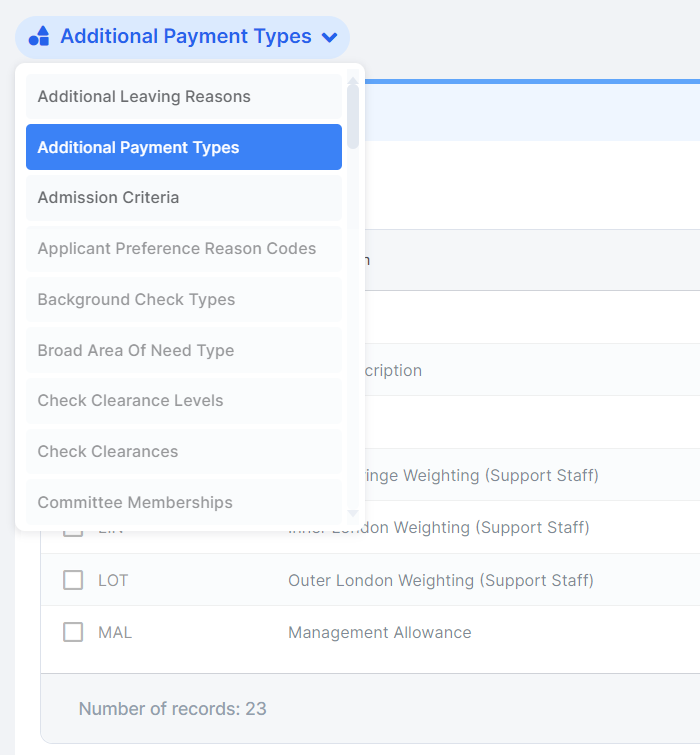Select Background Check Types entry
Screen dimensions: 700x755
pos(184,299)
